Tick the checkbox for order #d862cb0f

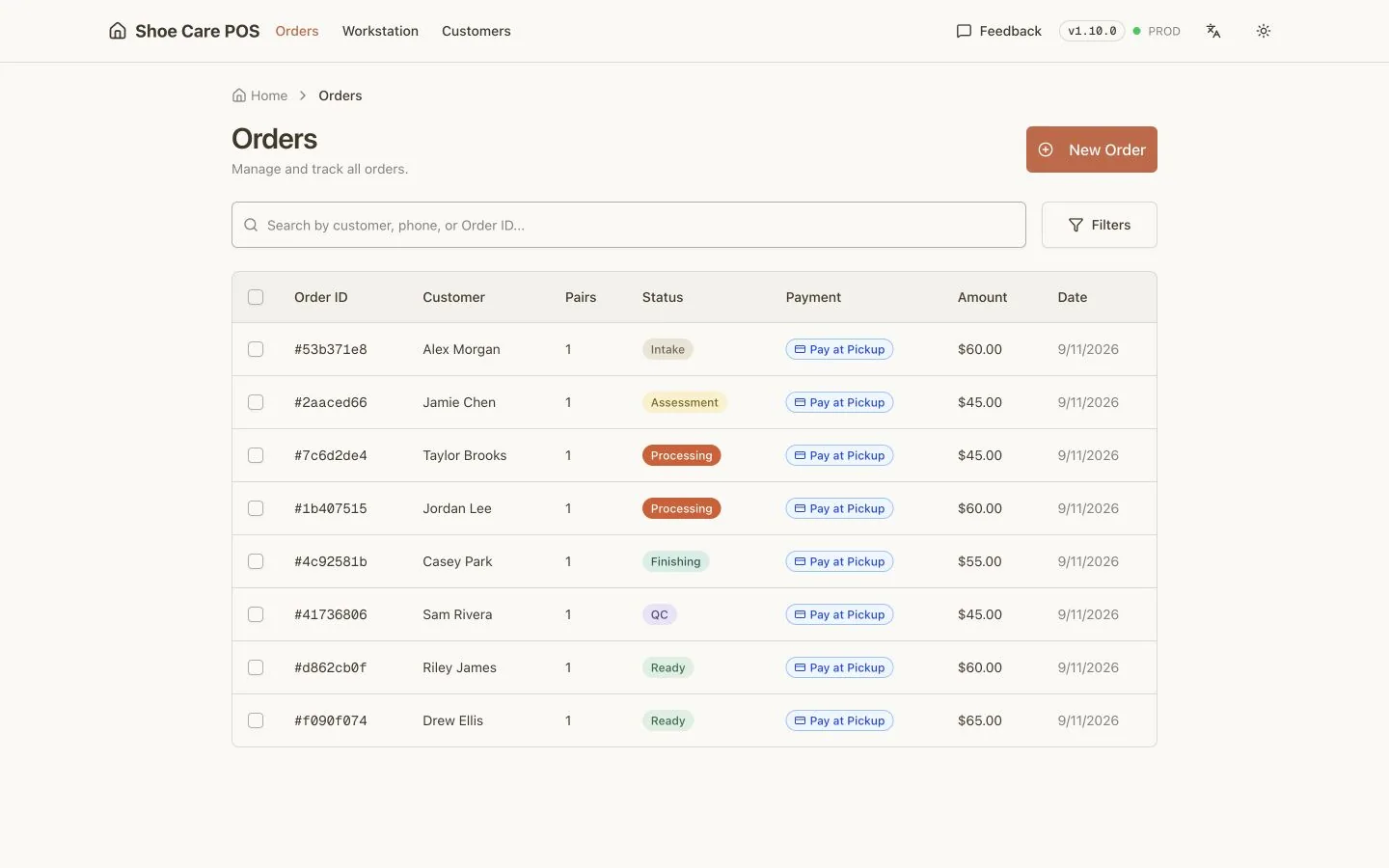coord(256,667)
